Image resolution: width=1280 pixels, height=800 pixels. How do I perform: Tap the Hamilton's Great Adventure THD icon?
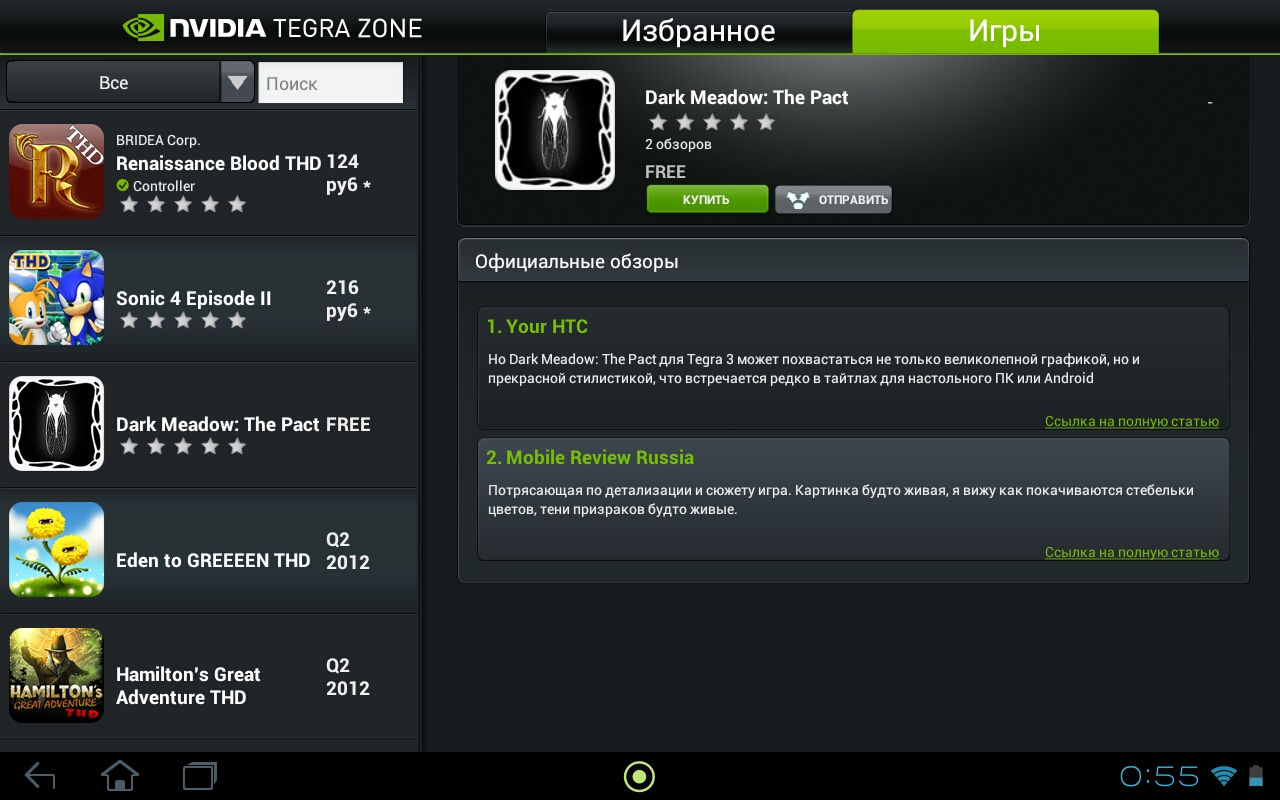(57, 675)
